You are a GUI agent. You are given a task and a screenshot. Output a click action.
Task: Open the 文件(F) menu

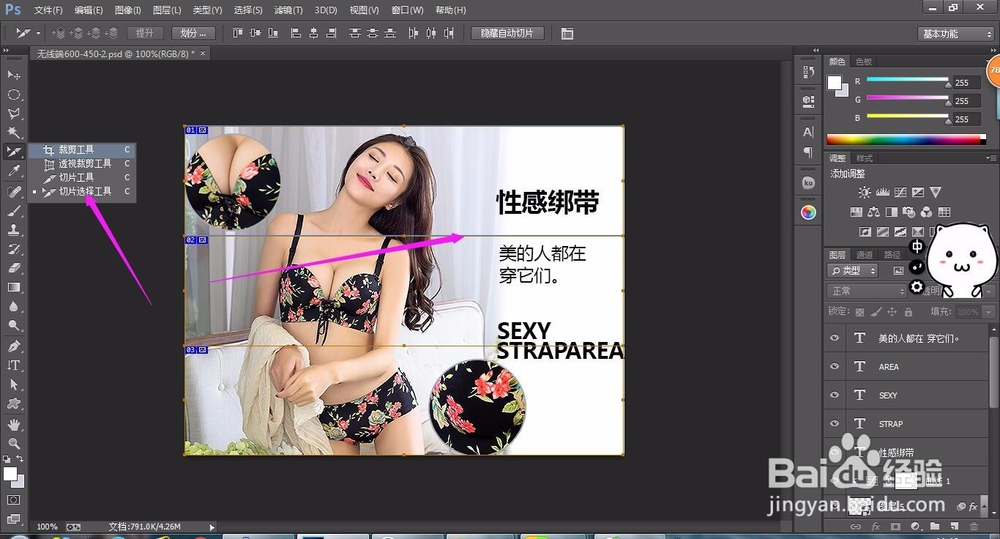point(48,10)
